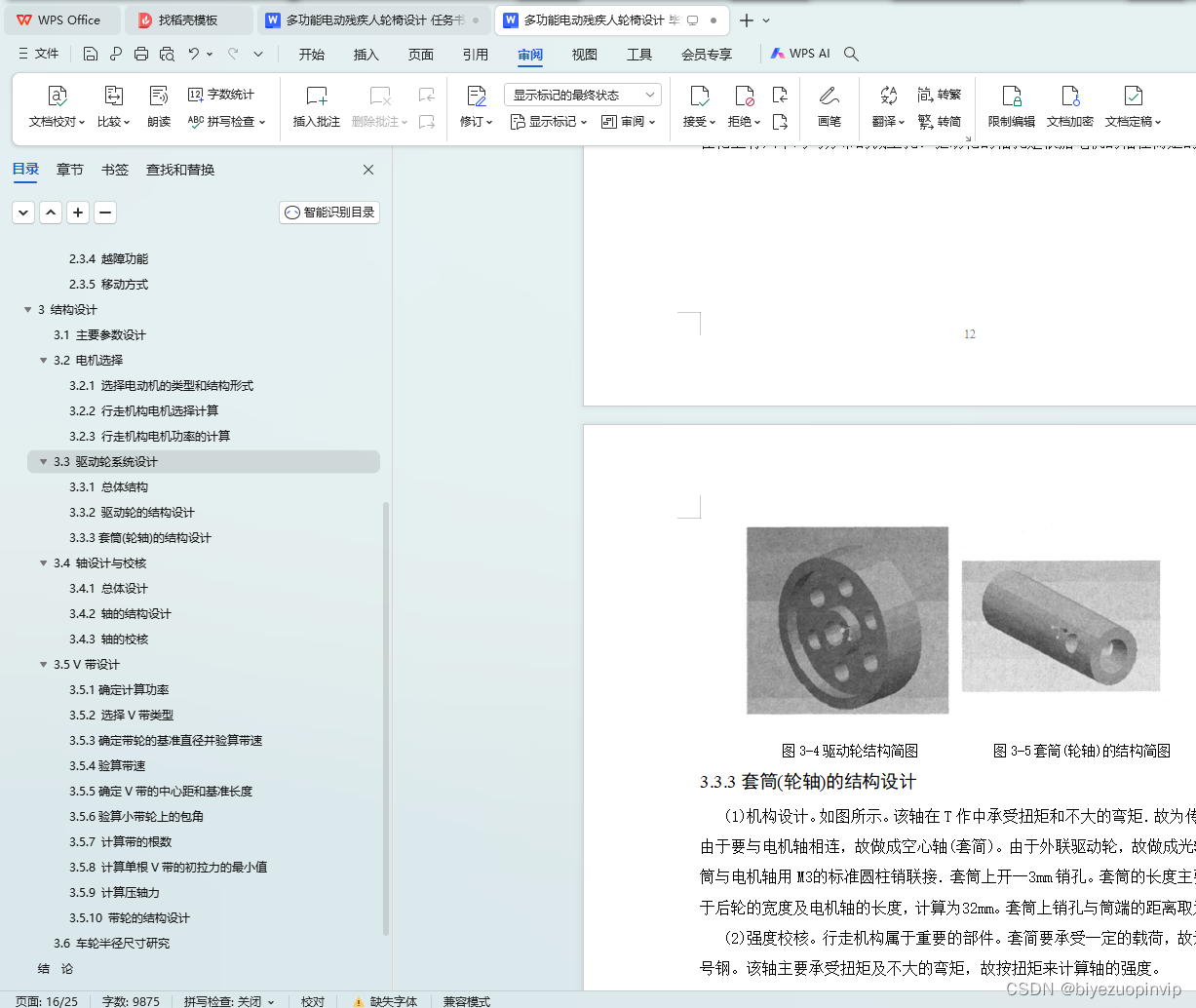Click the 修订 track changes icon
Viewport: 1196px width, 1008px height.
point(476,97)
